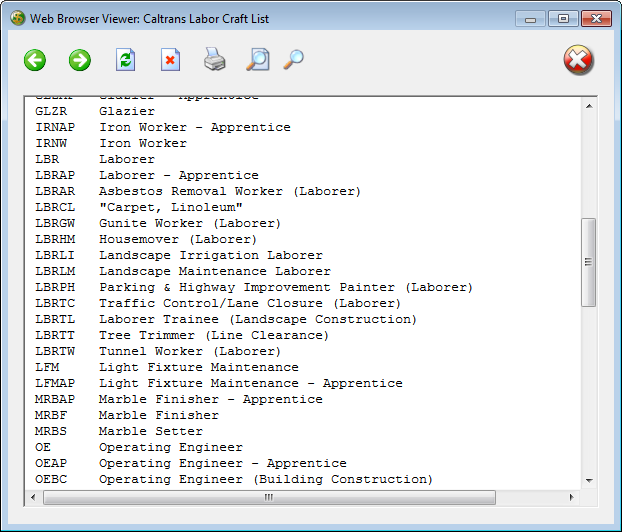Select 'Marble Setter' text
The width and height of the screenshot is (622, 532).
coord(151,431)
